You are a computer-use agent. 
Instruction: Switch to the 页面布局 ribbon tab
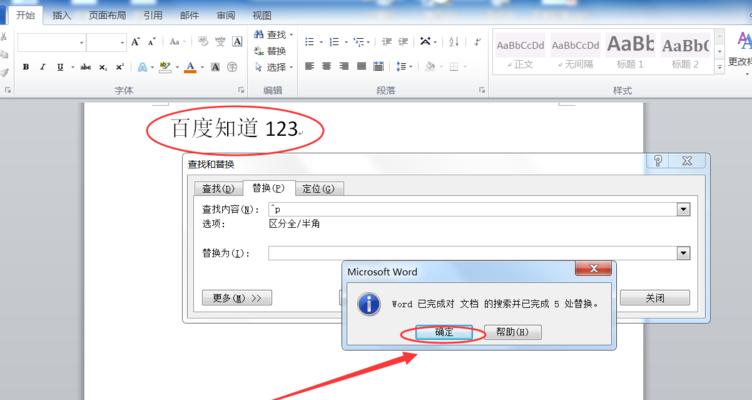point(107,15)
